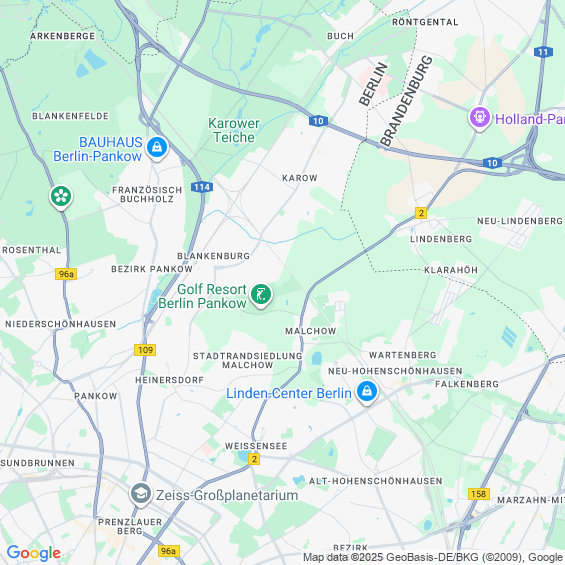Screen dimensions: 565x565
Task: Select the Französisch Buchholz label
Action: (x=147, y=194)
